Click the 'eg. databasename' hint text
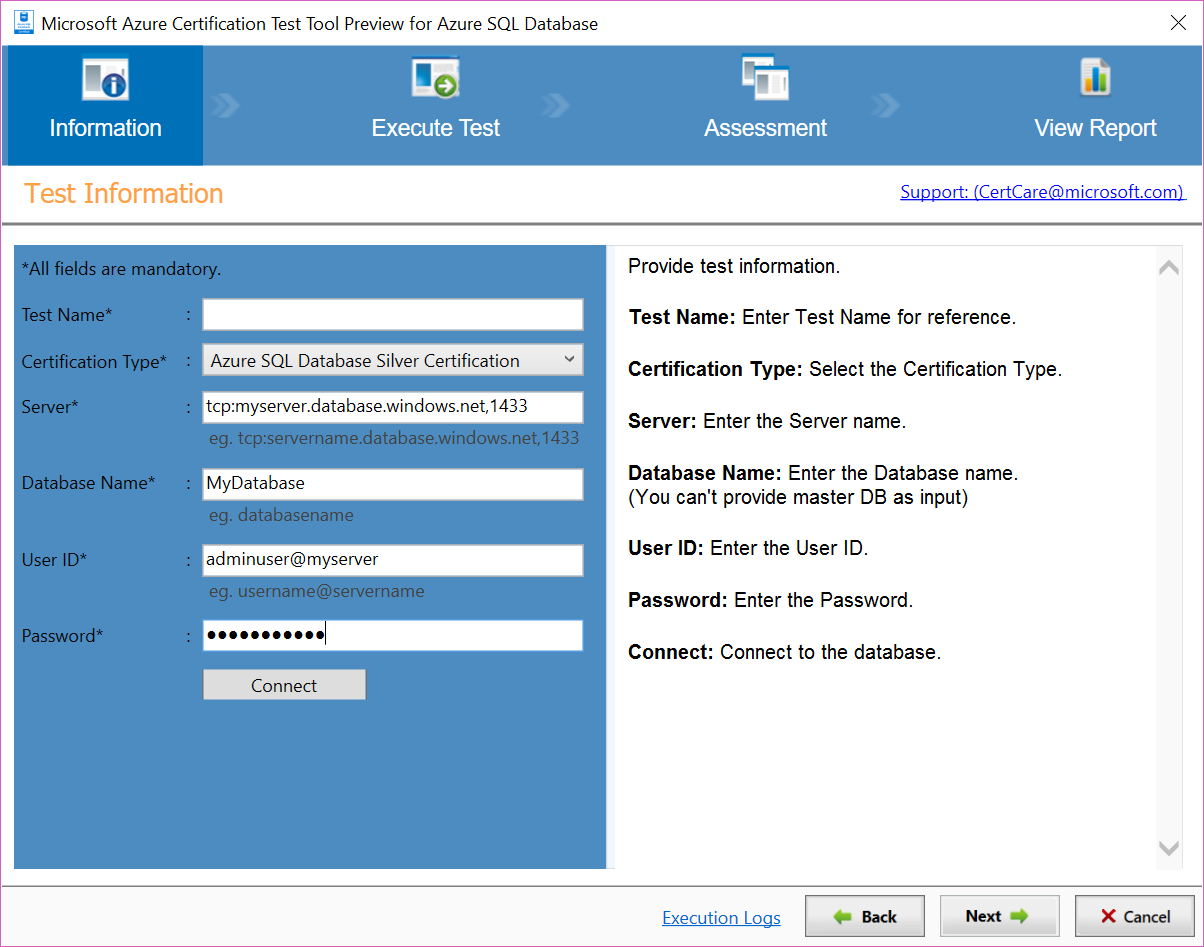This screenshot has height=947, width=1204. point(281,515)
